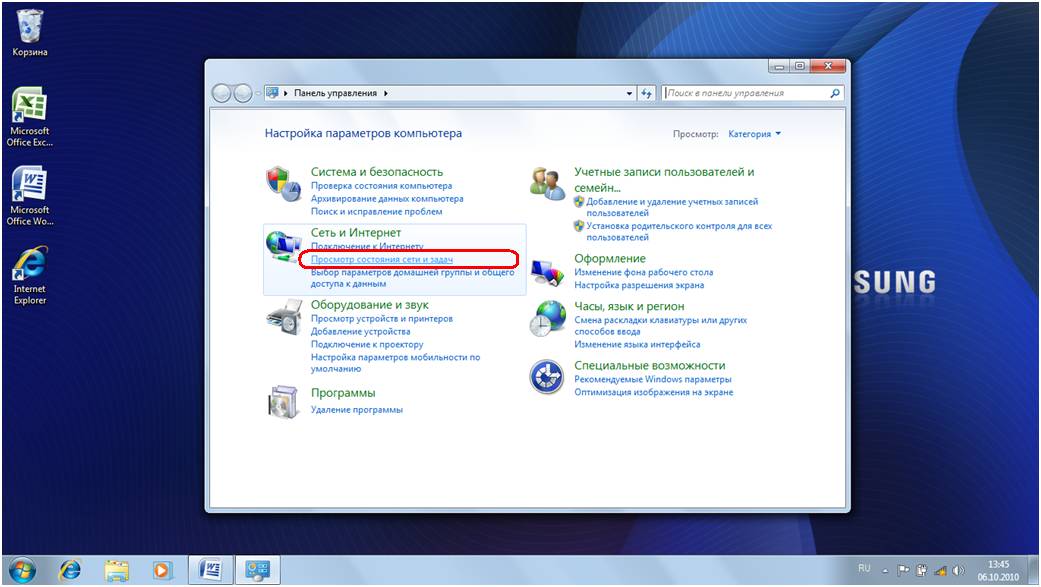This screenshot has width=1041, height=587.
Task: Click the Панель управления breadcrumb
Action: coord(335,94)
